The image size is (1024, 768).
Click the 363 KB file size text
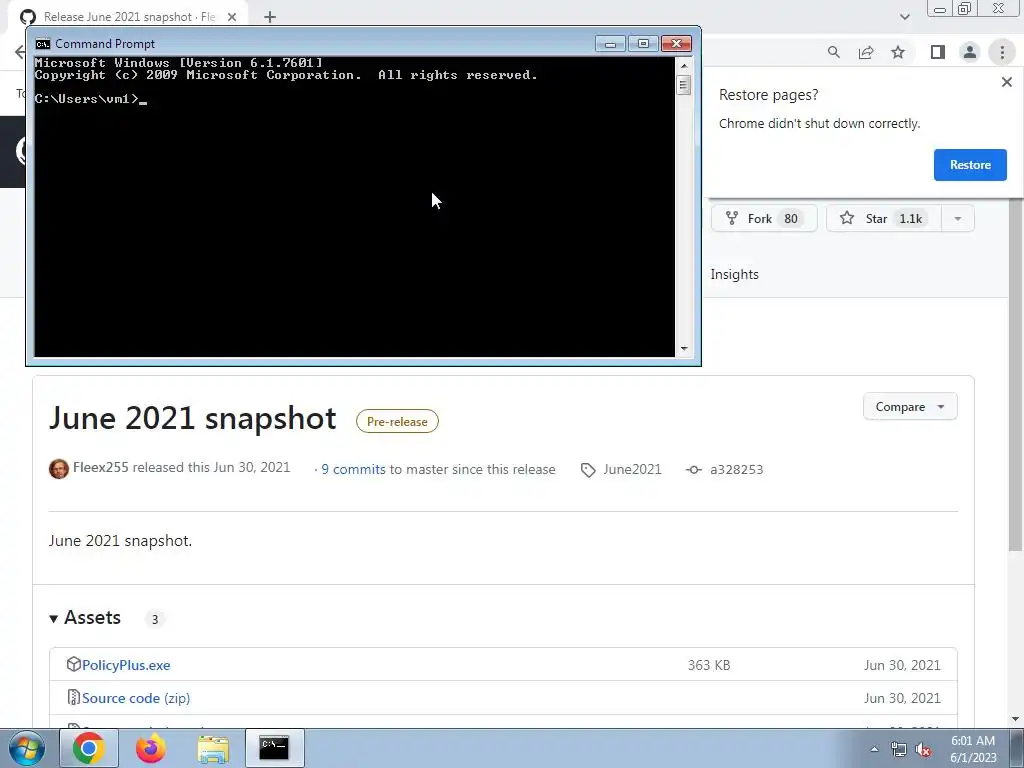tap(709, 665)
